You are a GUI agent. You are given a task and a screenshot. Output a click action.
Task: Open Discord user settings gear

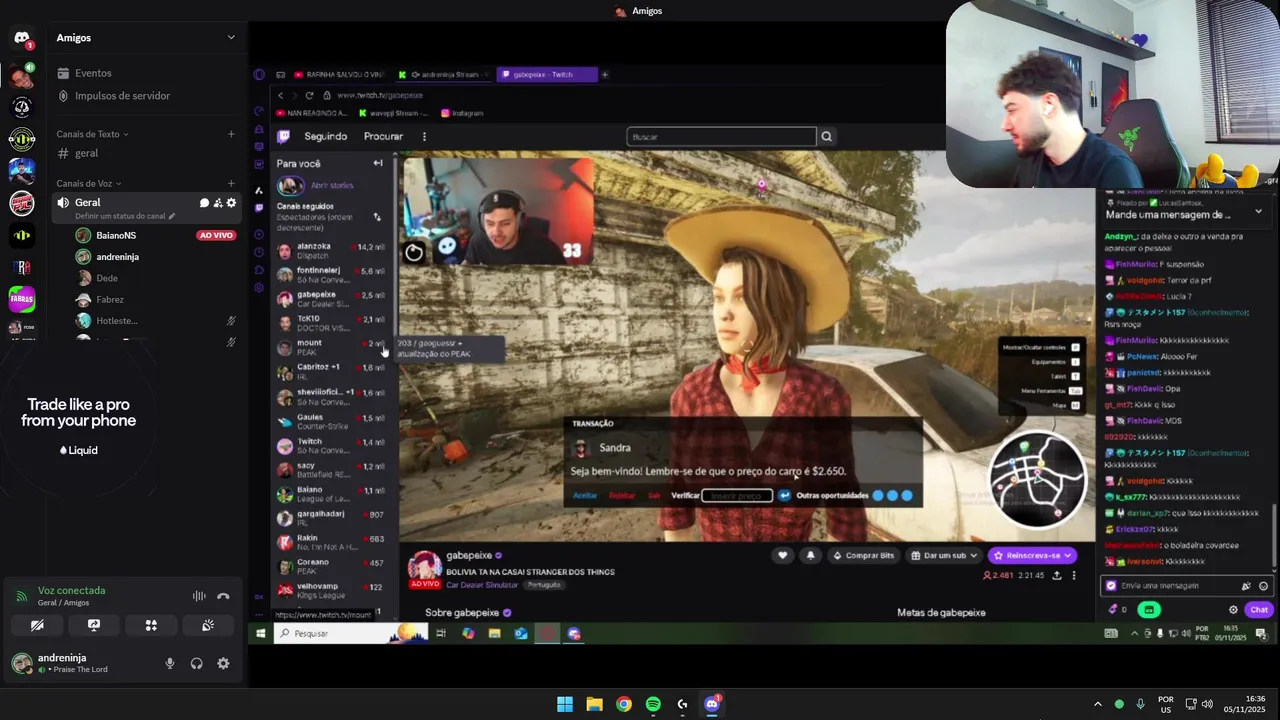[223, 663]
